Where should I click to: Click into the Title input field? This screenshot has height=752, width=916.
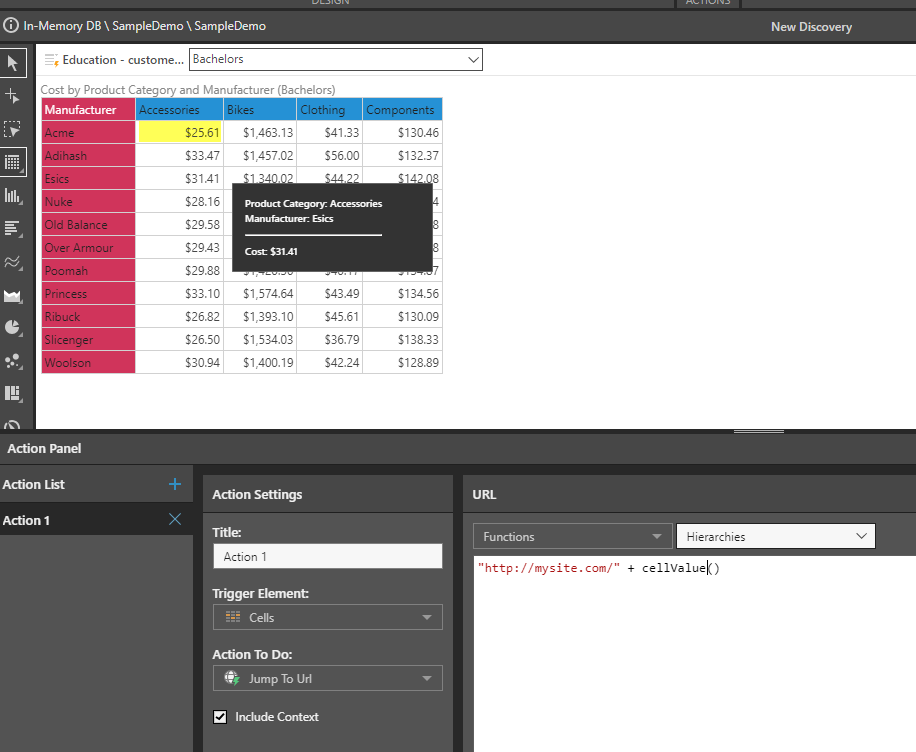click(328, 556)
